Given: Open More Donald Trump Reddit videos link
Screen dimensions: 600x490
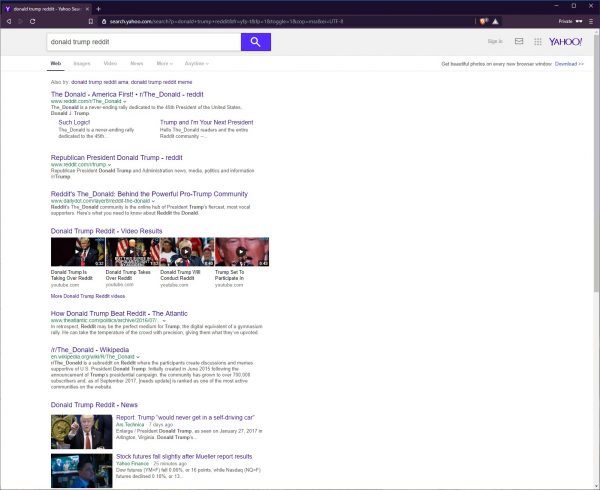Looking at the screenshot, I should (x=88, y=296).
